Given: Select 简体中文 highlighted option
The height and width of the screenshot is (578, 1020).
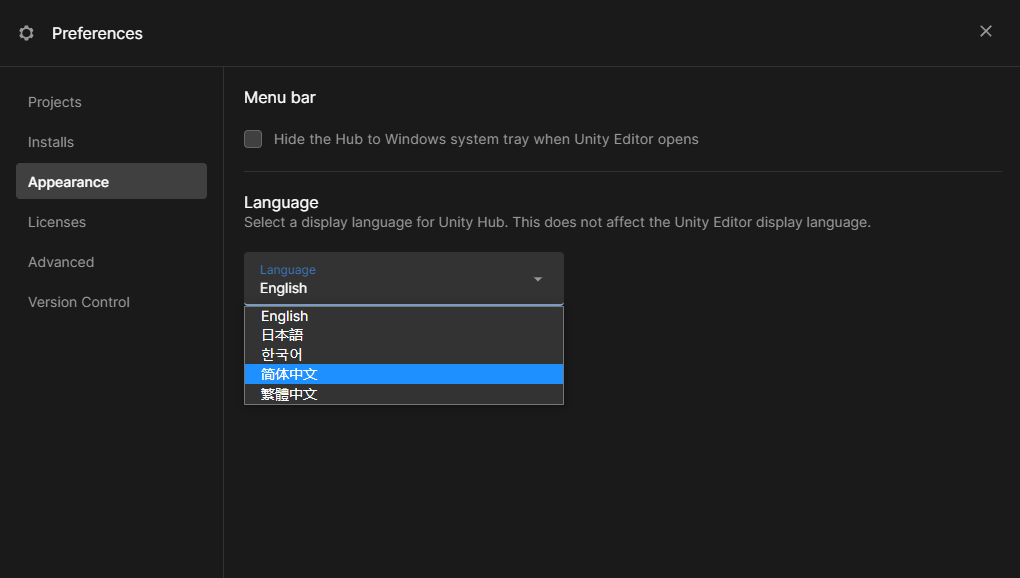Looking at the screenshot, I should pyautogui.click(x=403, y=374).
